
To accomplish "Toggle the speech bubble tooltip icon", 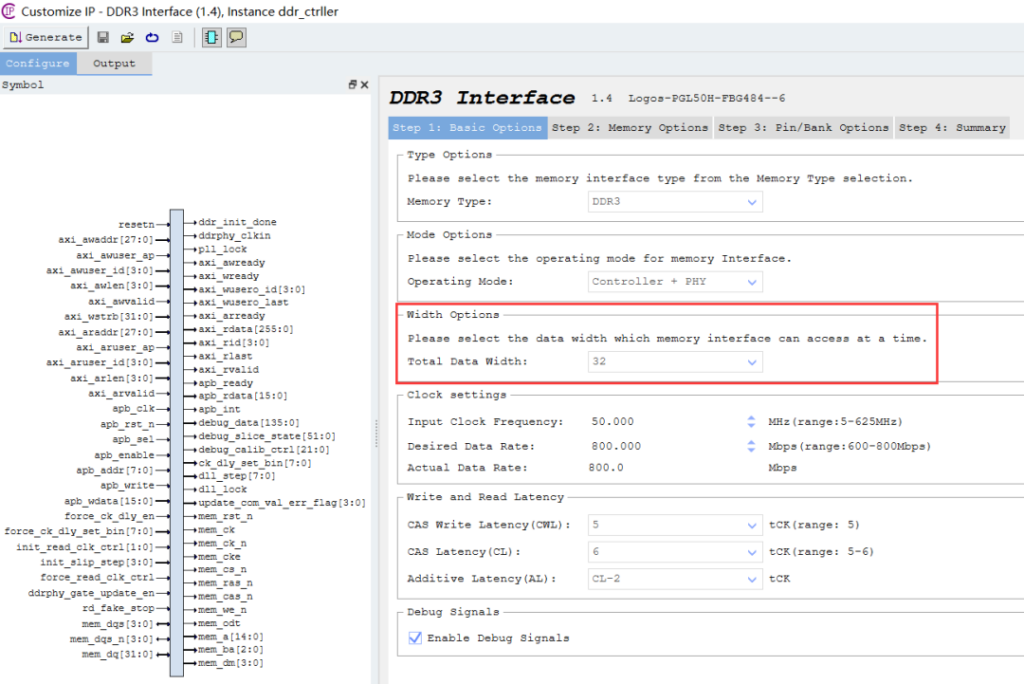I will coord(236,38).
